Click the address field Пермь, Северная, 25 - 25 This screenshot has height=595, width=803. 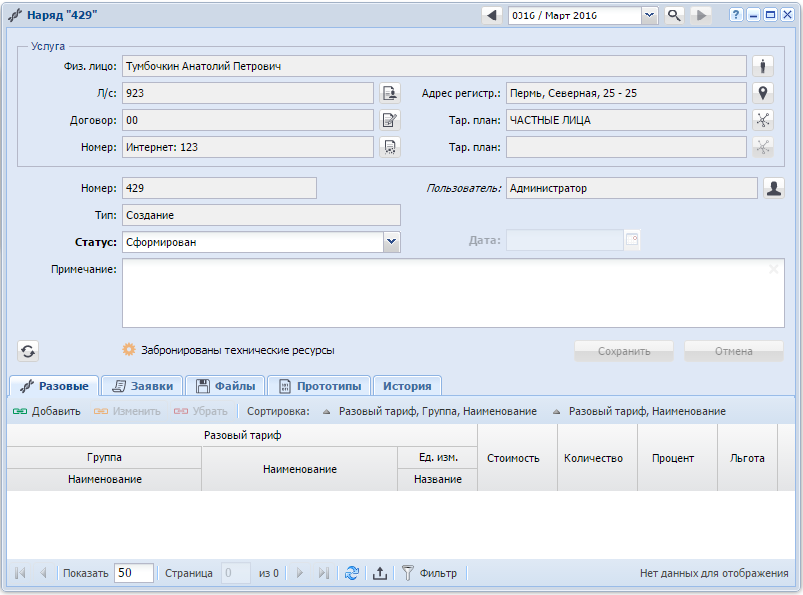tap(626, 93)
